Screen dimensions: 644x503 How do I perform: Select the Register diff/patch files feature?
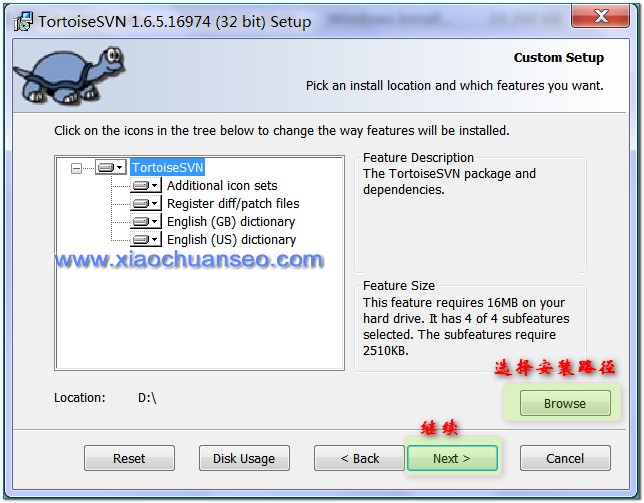[233, 204]
